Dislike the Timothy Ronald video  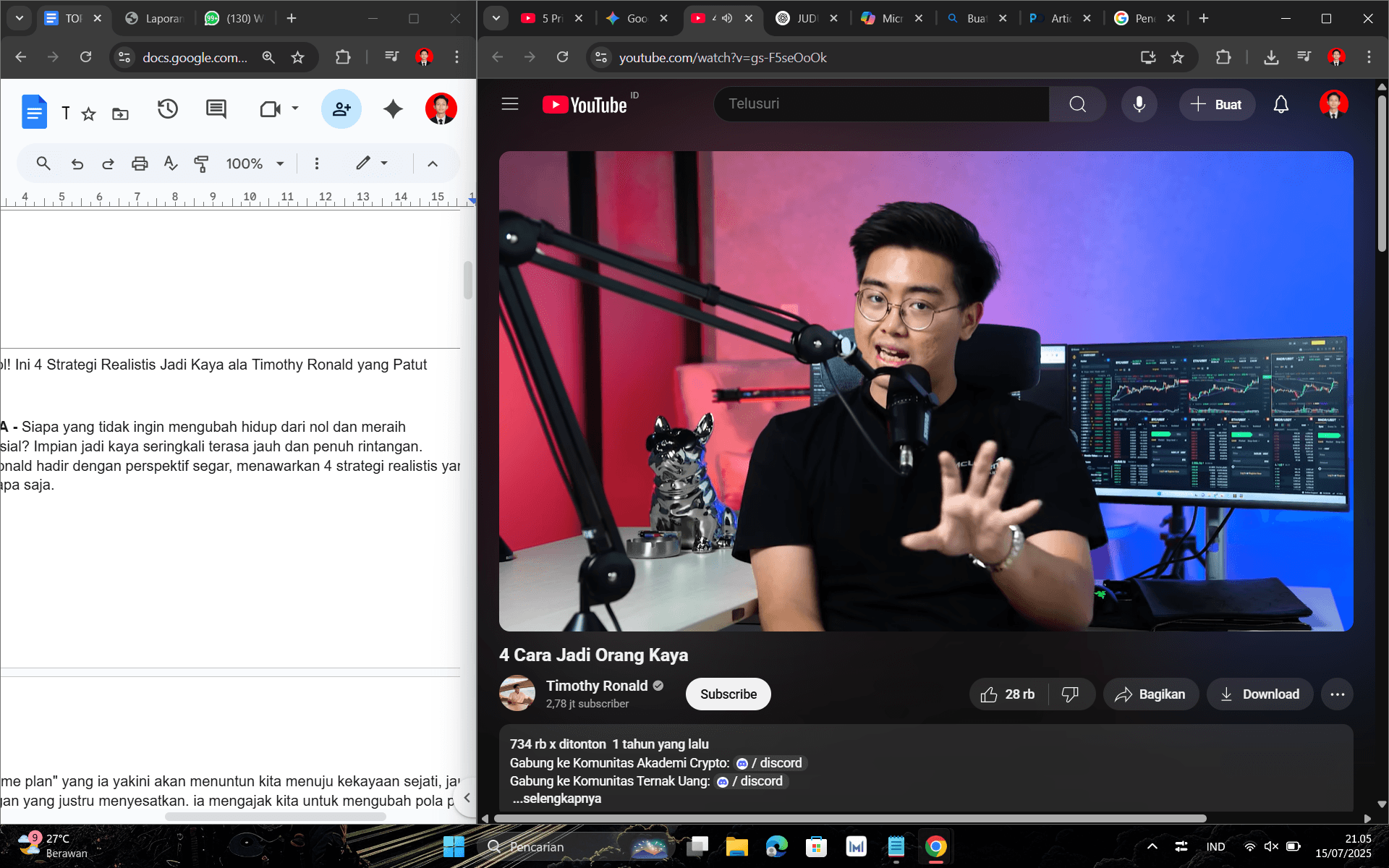[1071, 694]
